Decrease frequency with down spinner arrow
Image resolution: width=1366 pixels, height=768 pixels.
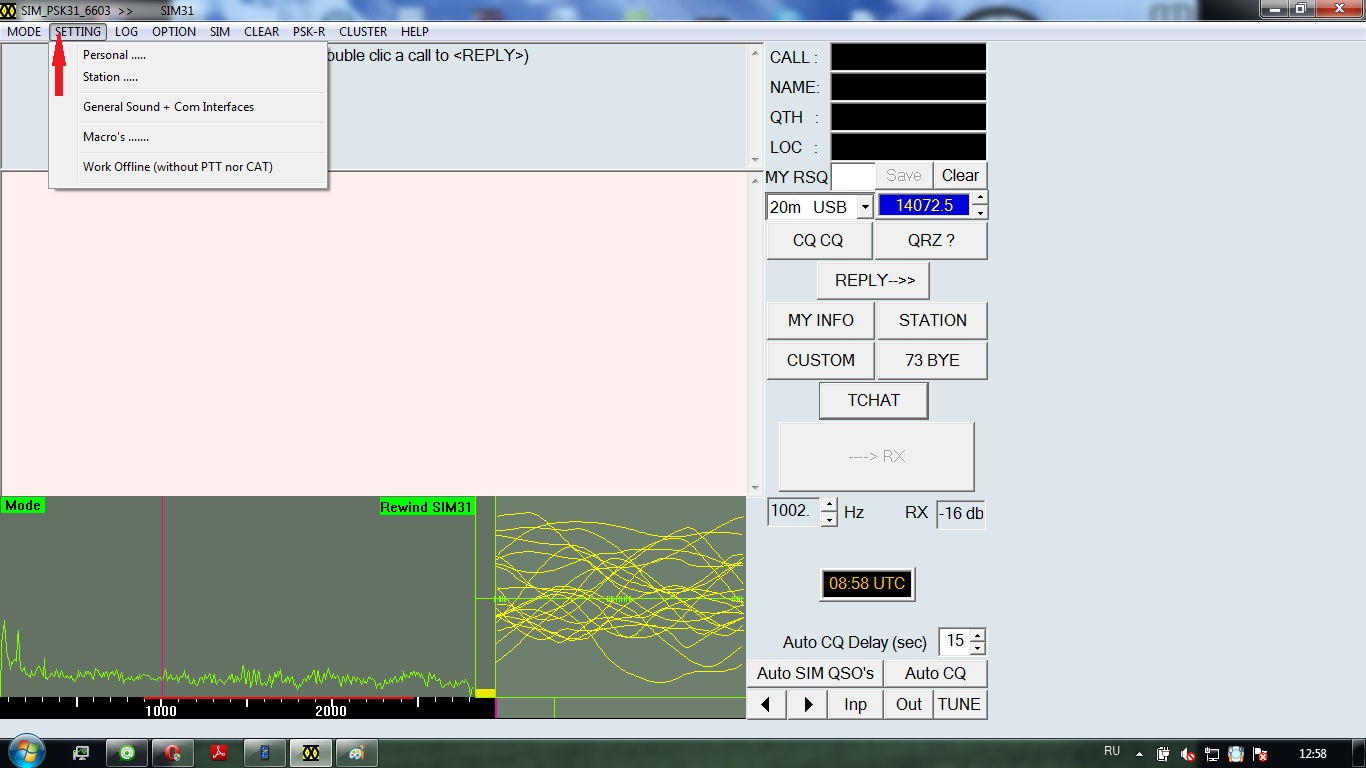980,212
